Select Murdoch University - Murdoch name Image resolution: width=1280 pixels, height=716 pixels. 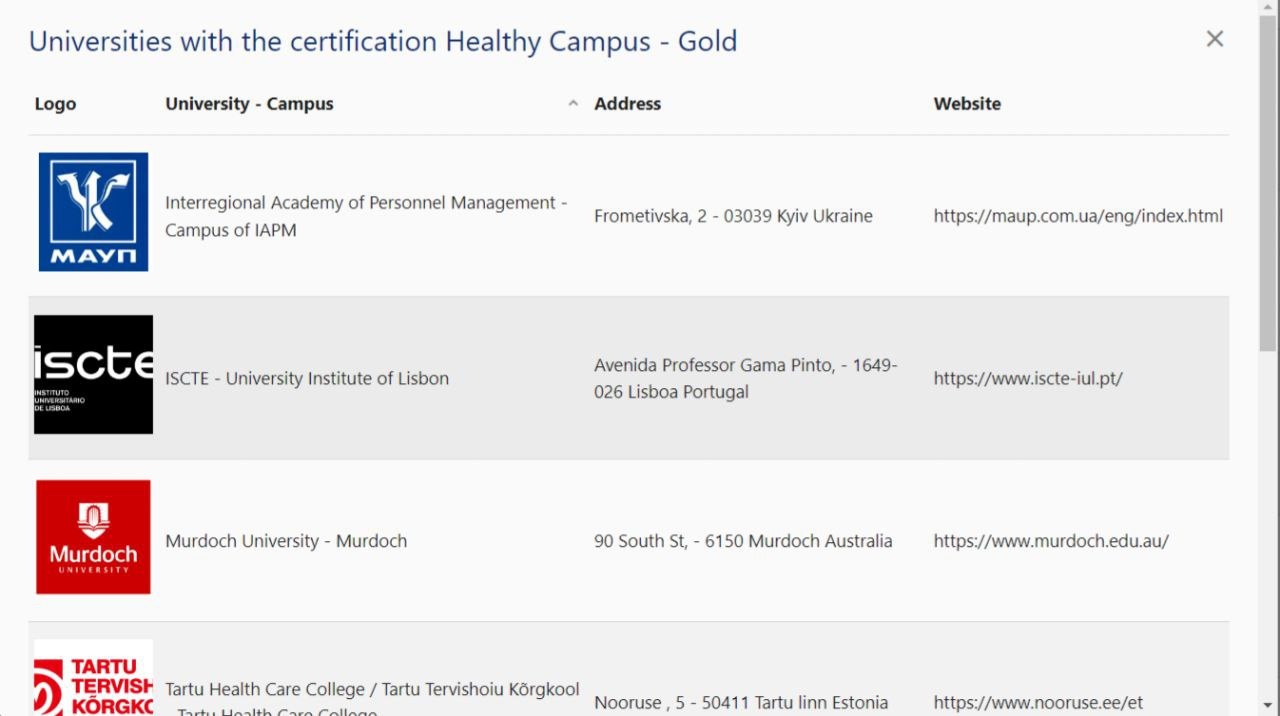coord(286,541)
